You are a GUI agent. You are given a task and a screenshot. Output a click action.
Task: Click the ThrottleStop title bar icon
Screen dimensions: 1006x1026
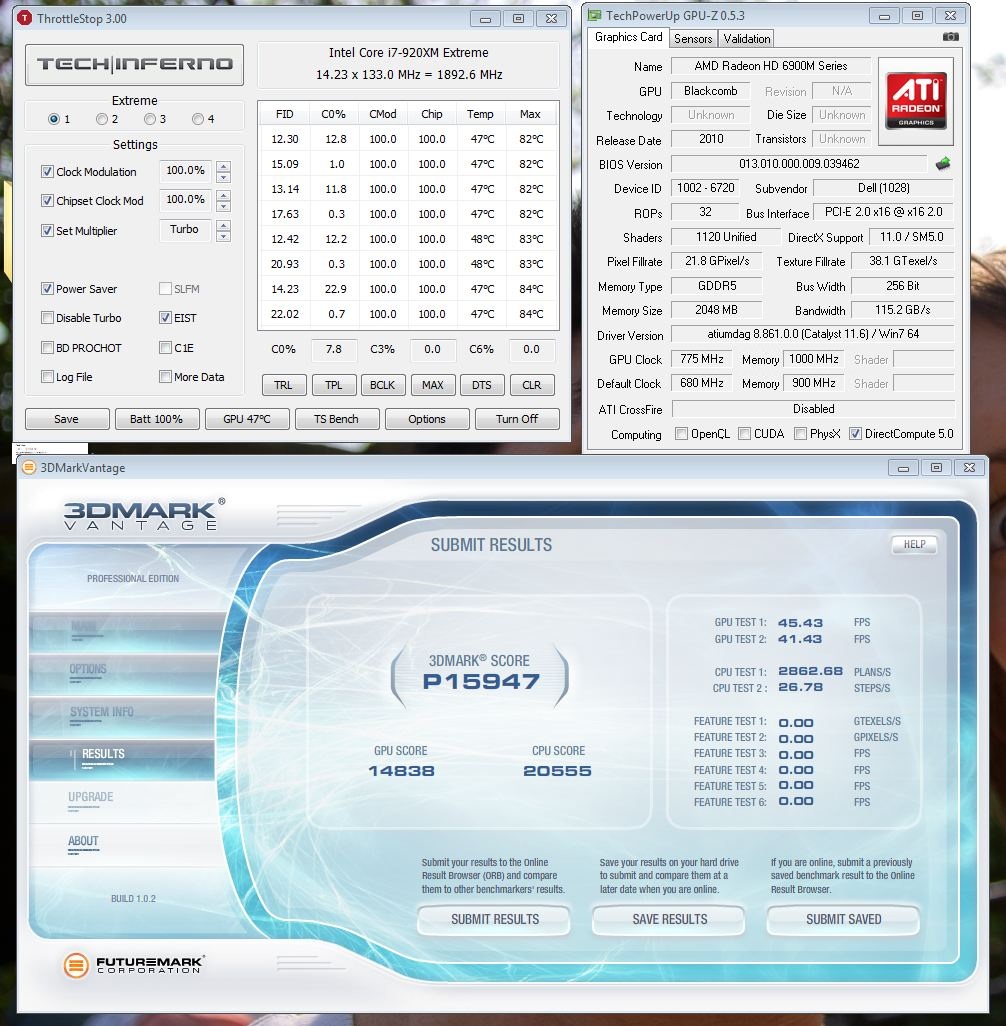[25, 18]
